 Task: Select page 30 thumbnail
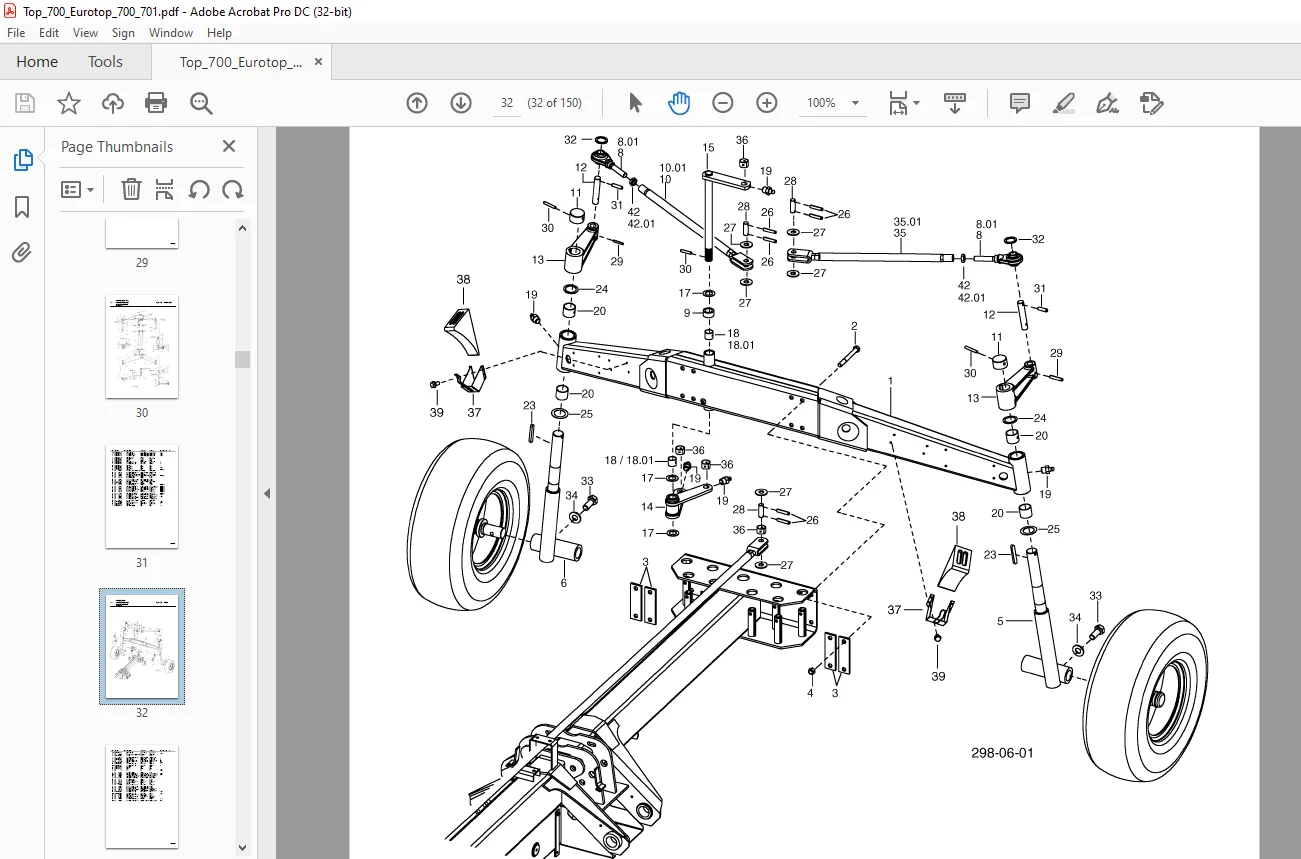click(142, 346)
